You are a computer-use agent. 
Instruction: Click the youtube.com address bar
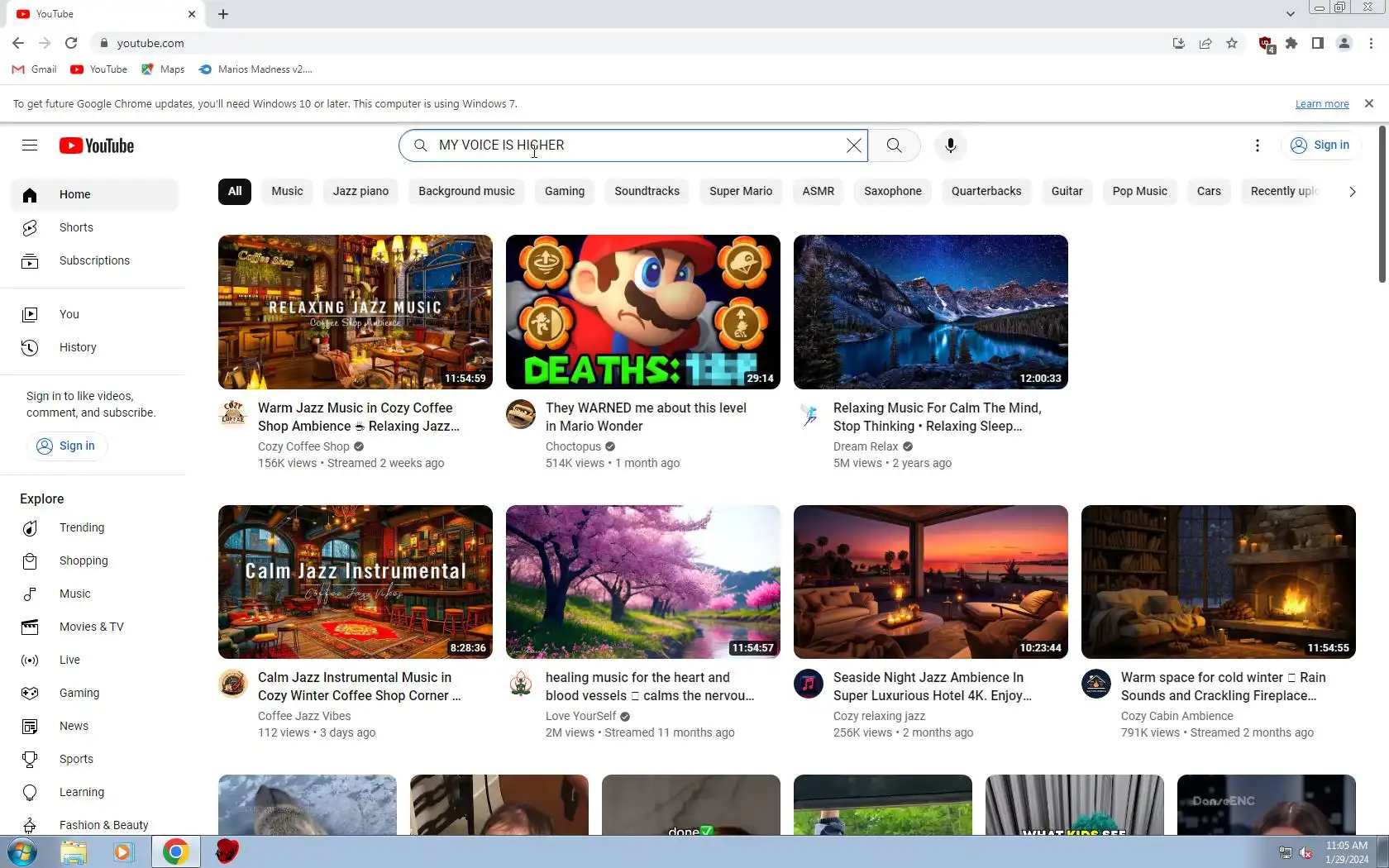point(628,43)
